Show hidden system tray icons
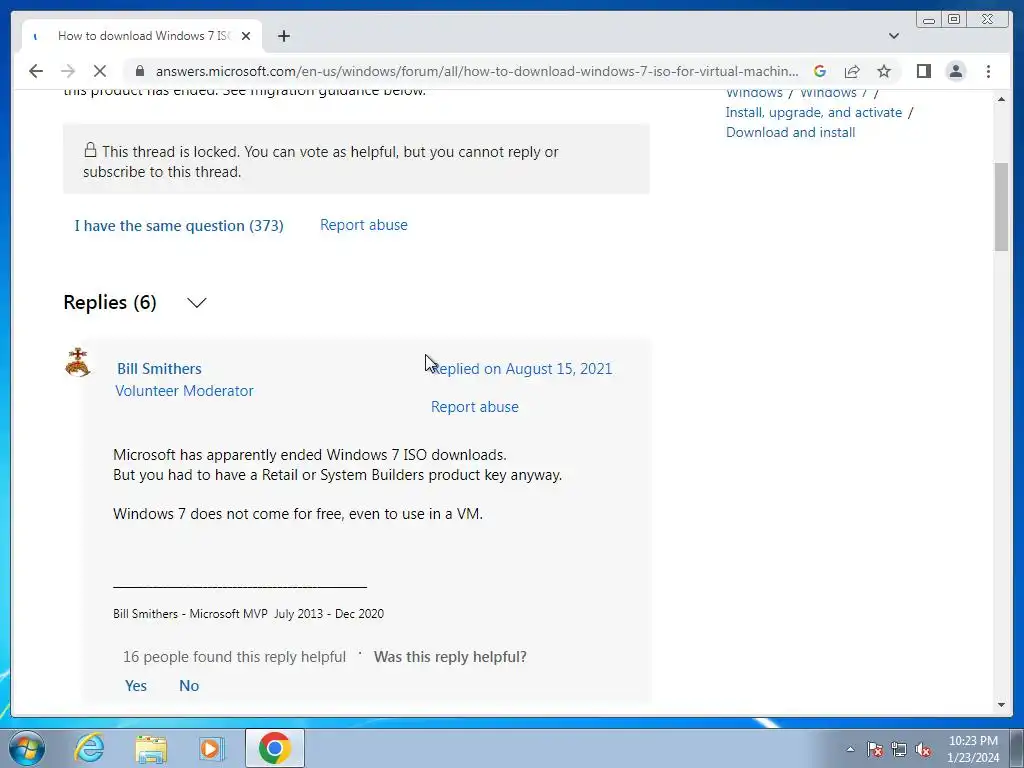 [x=850, y=749]
